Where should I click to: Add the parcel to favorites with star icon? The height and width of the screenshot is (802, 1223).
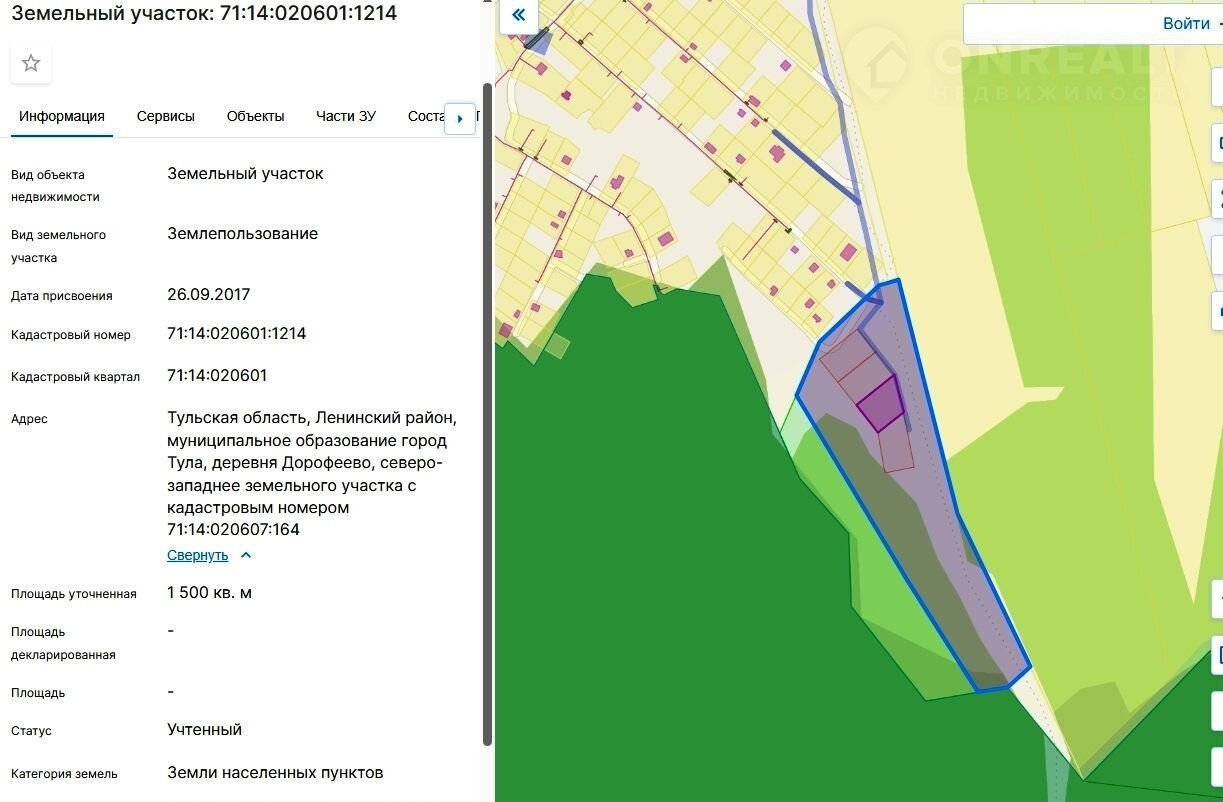[31, 64]
